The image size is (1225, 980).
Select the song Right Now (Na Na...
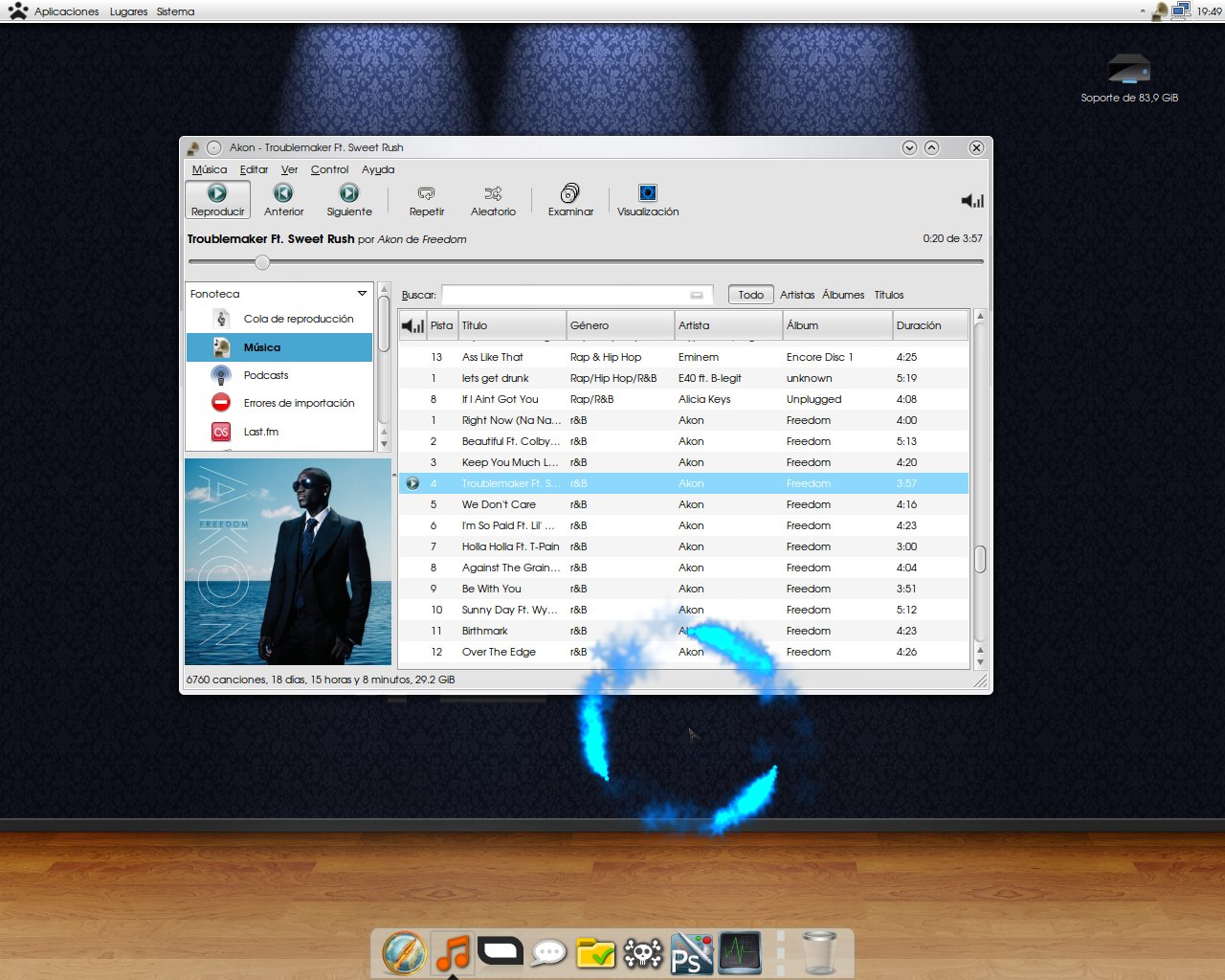683,420
